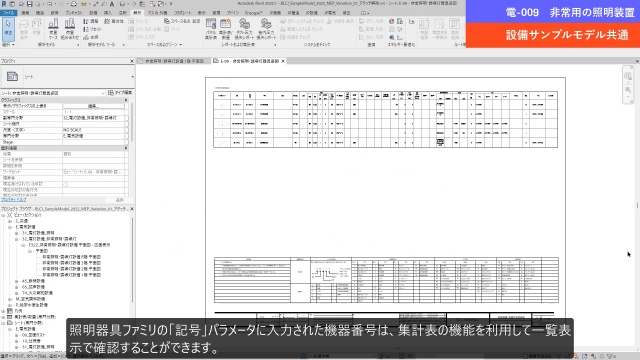Expand the C_共通 tree node
The width and height of the screenshot is (640, 360).
(x=10, y=221)
